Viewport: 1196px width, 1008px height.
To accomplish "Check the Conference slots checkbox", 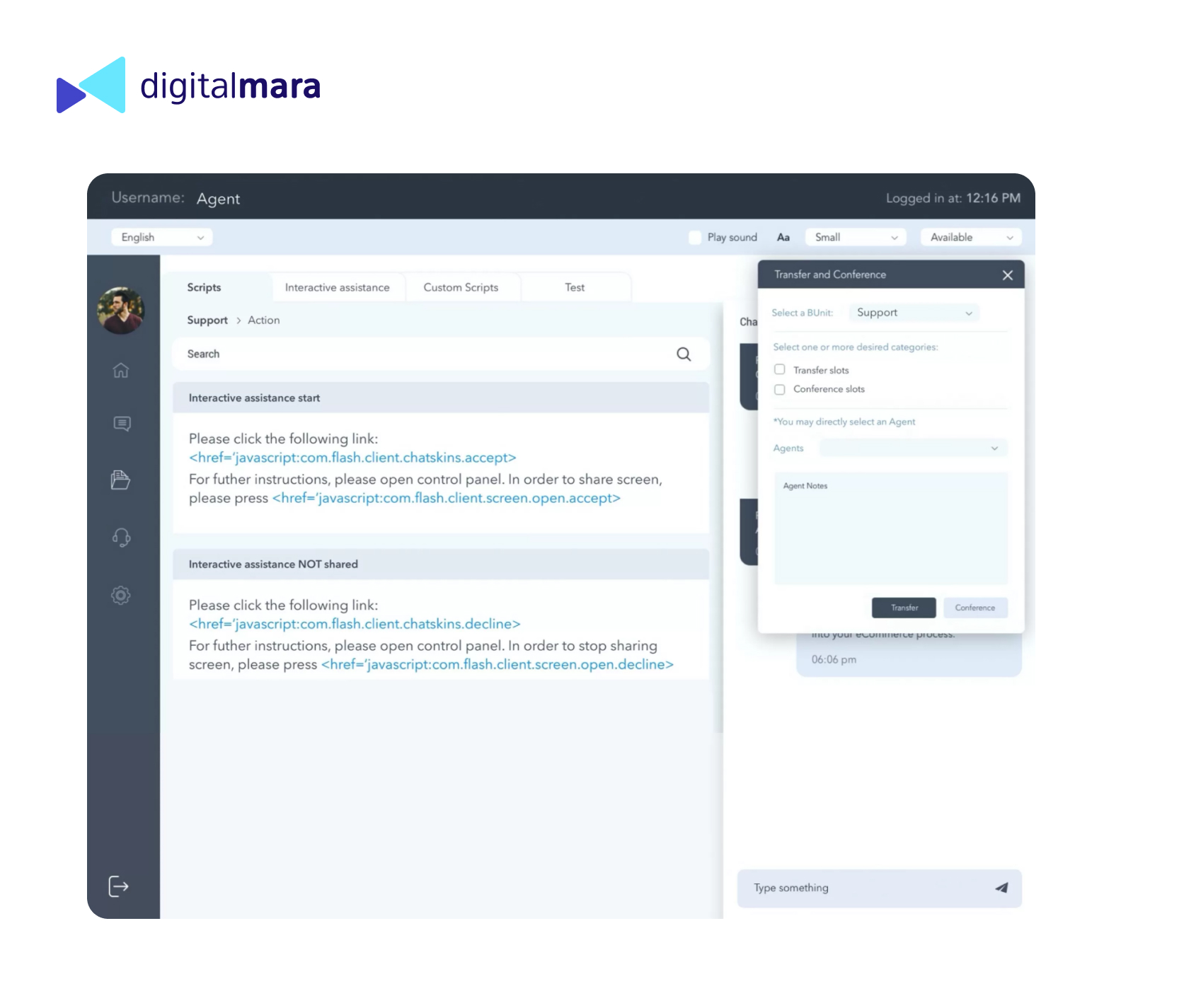I will click(x=780, y=390).
